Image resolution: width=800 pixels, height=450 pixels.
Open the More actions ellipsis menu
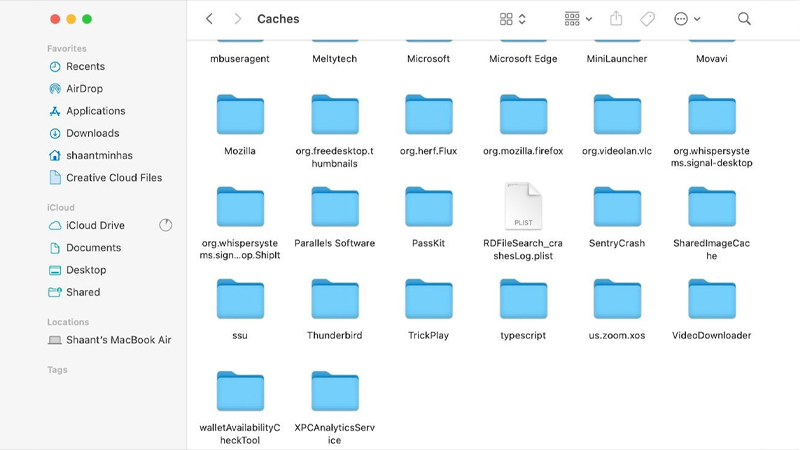point(687,19)
